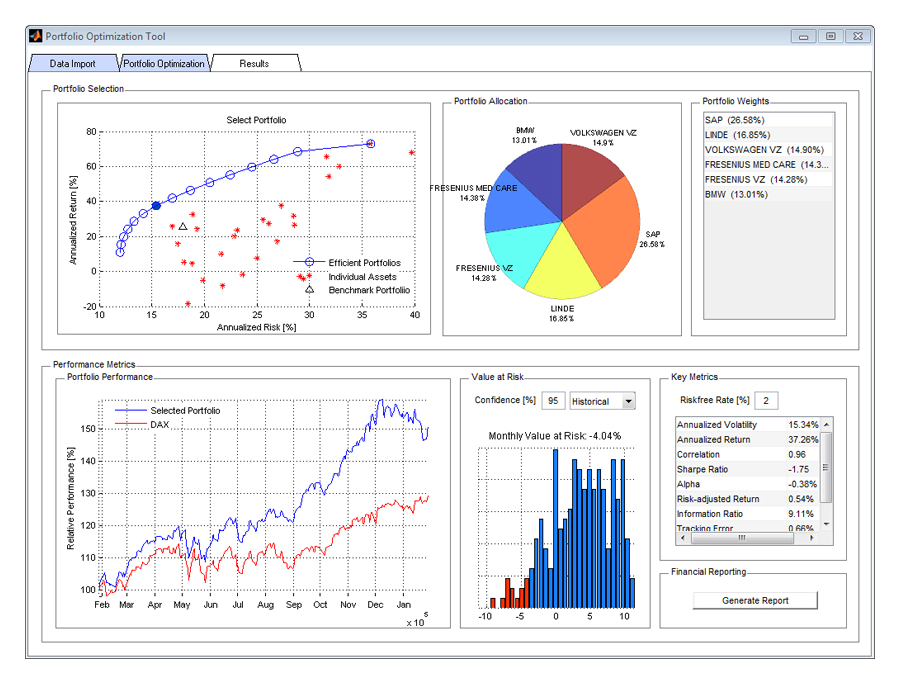
Task: Switch to the Data Import tab
Action: [x=72, y=64]
